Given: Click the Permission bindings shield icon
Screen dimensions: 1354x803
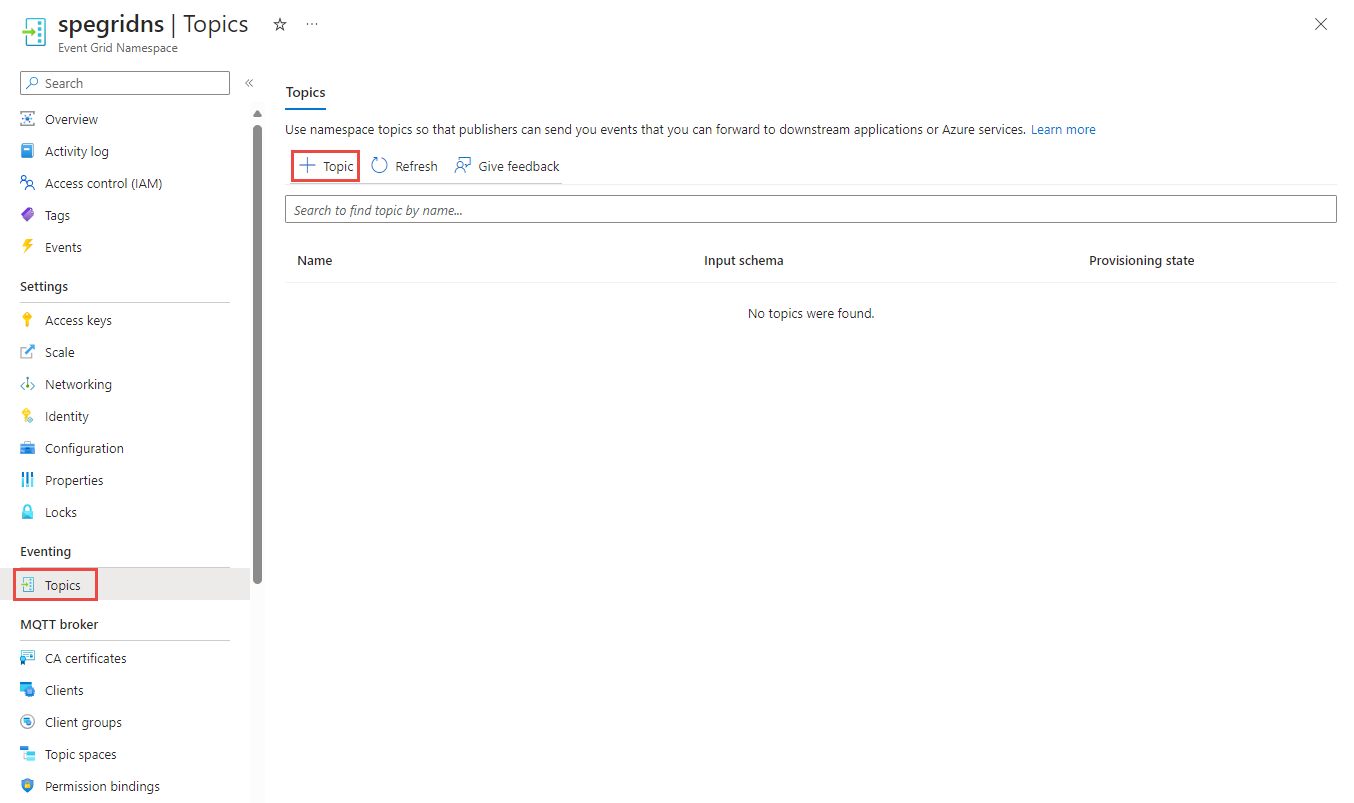Looking at the screenshot, I should [x=28, y=786].
